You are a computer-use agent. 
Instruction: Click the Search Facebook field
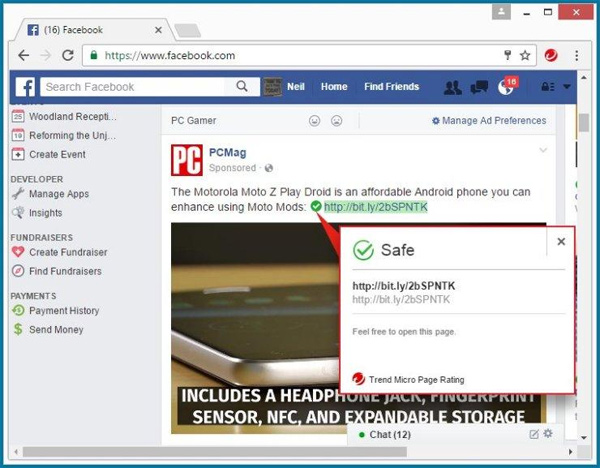(133, 87)
